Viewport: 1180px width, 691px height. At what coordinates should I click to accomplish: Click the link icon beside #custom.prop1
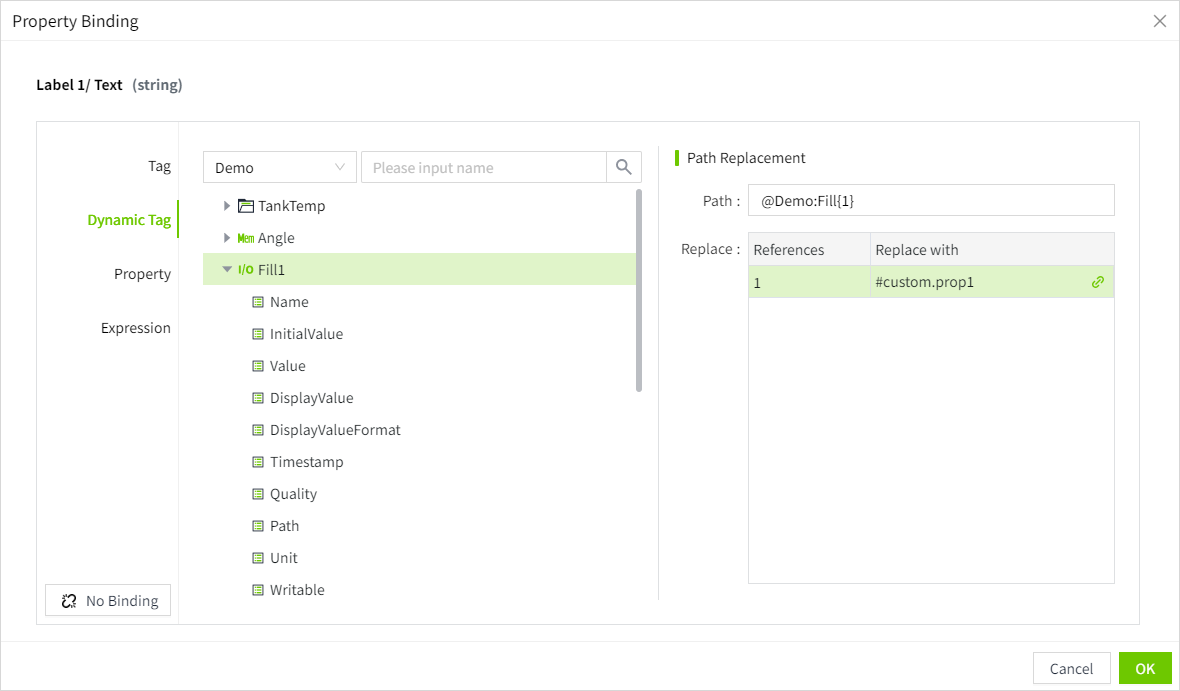(1097, 282)
